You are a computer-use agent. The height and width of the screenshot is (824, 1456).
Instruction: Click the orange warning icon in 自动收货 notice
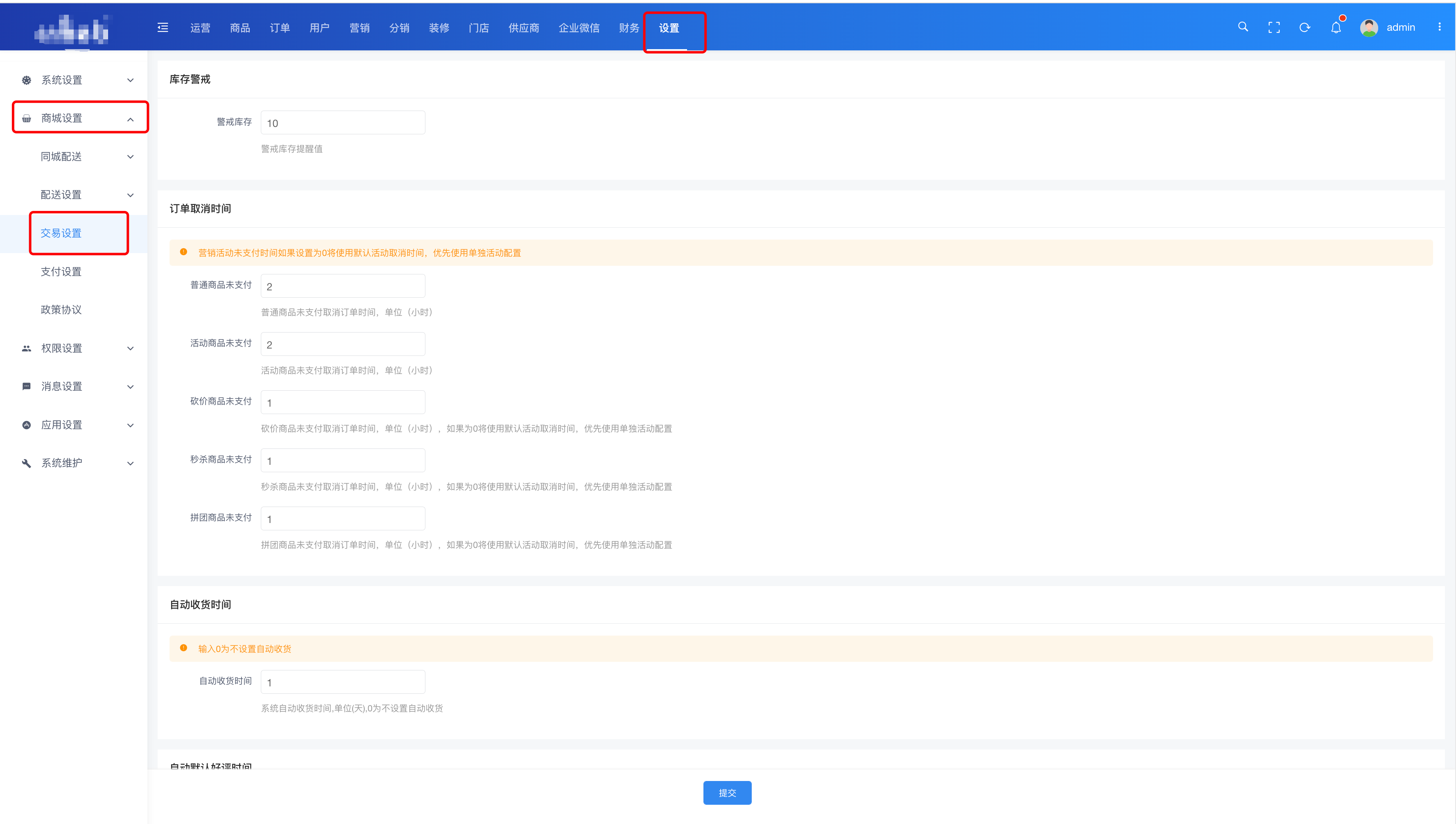click(x=183, y=649)
